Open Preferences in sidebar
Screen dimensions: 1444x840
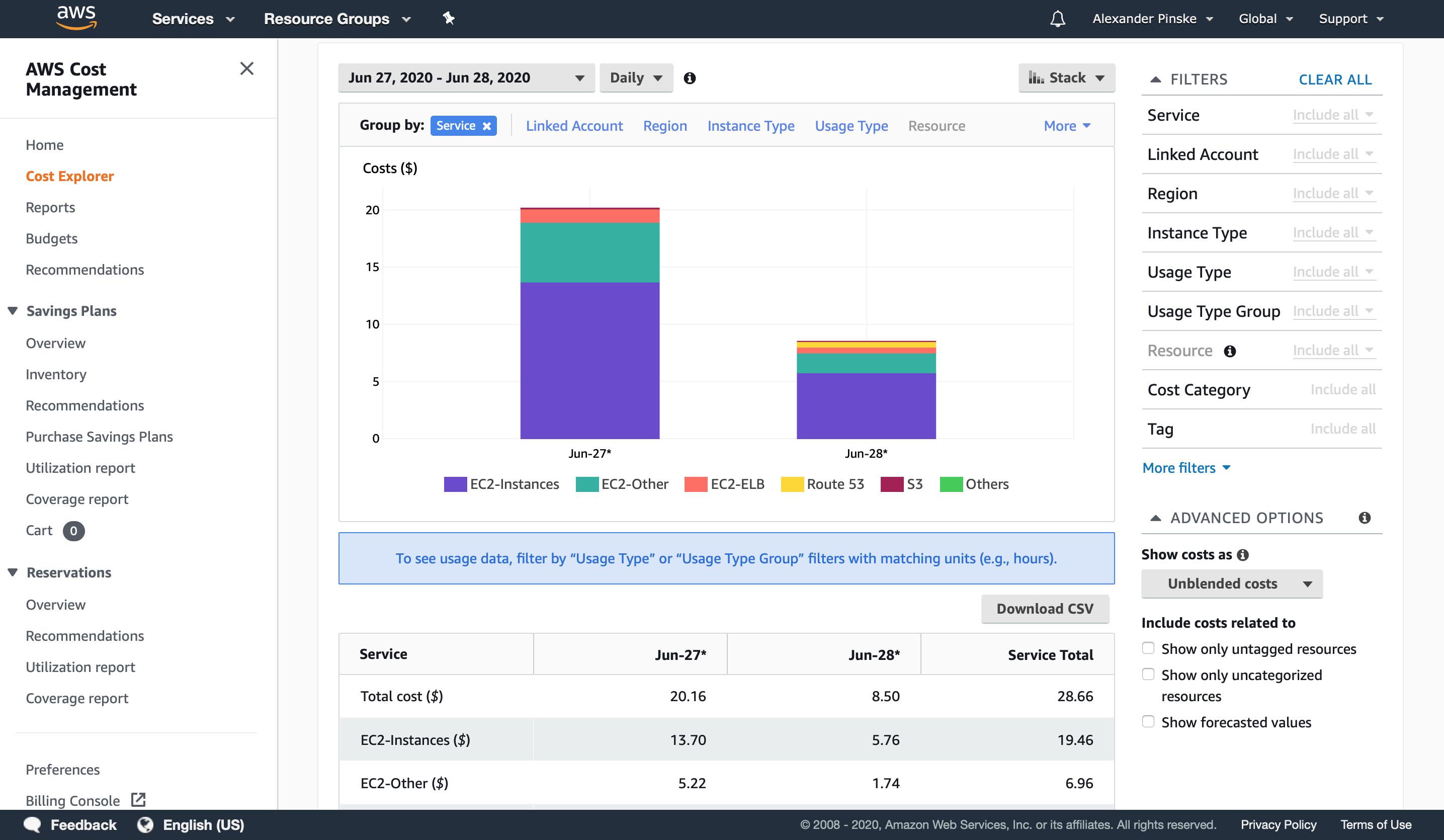tap(62, 769)
